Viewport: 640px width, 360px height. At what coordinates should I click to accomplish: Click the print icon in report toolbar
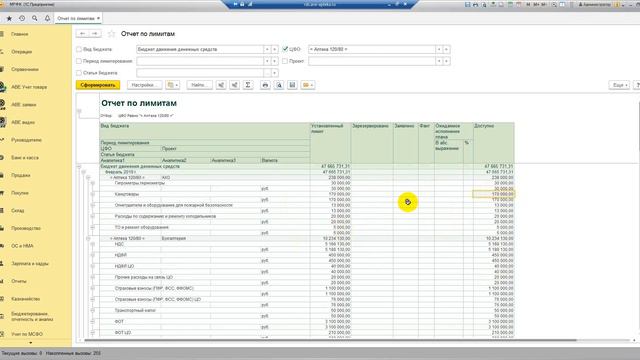(265, 85)
